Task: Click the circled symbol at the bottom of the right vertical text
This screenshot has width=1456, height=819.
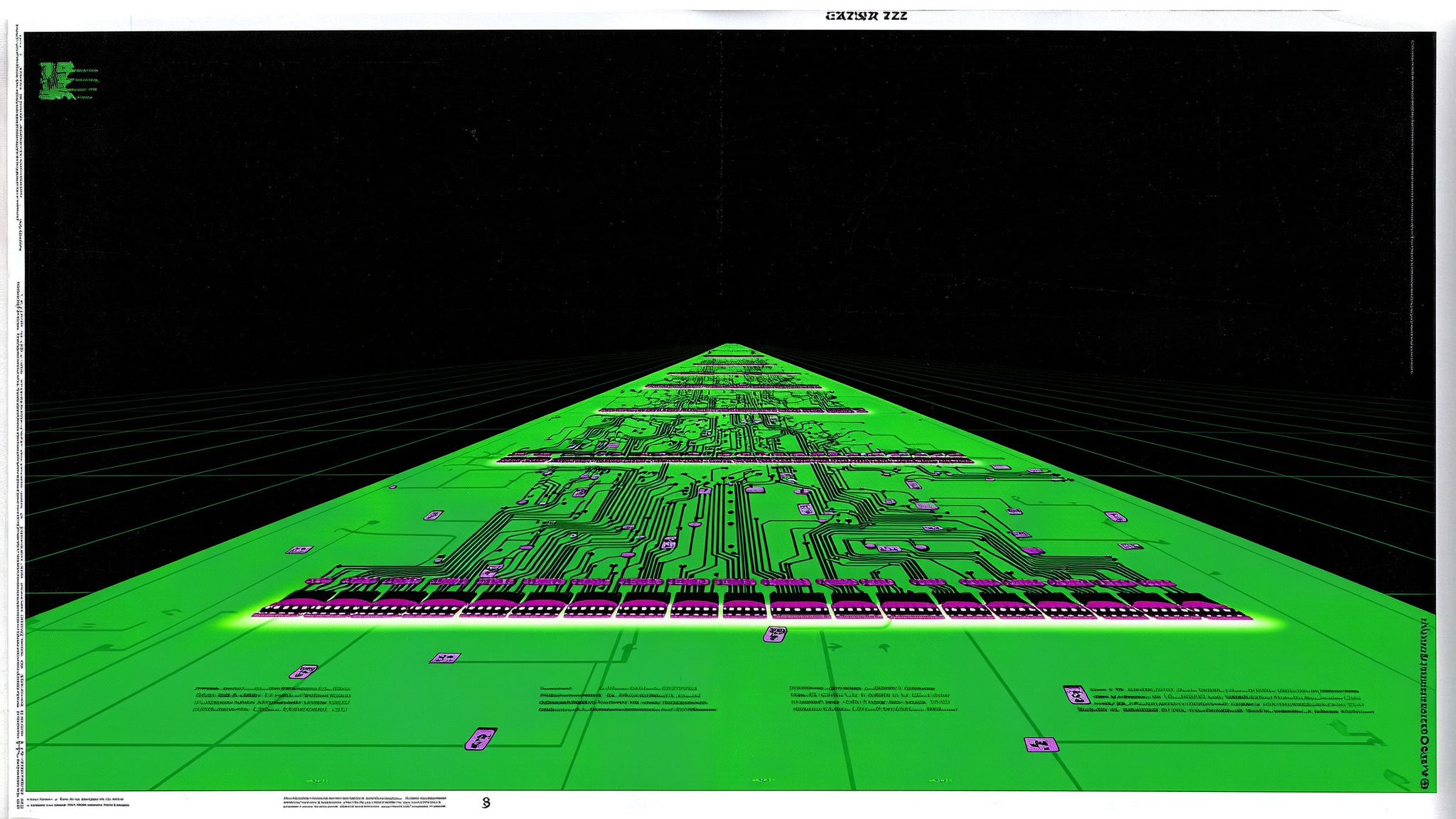Action: (x=1425, y=783)
